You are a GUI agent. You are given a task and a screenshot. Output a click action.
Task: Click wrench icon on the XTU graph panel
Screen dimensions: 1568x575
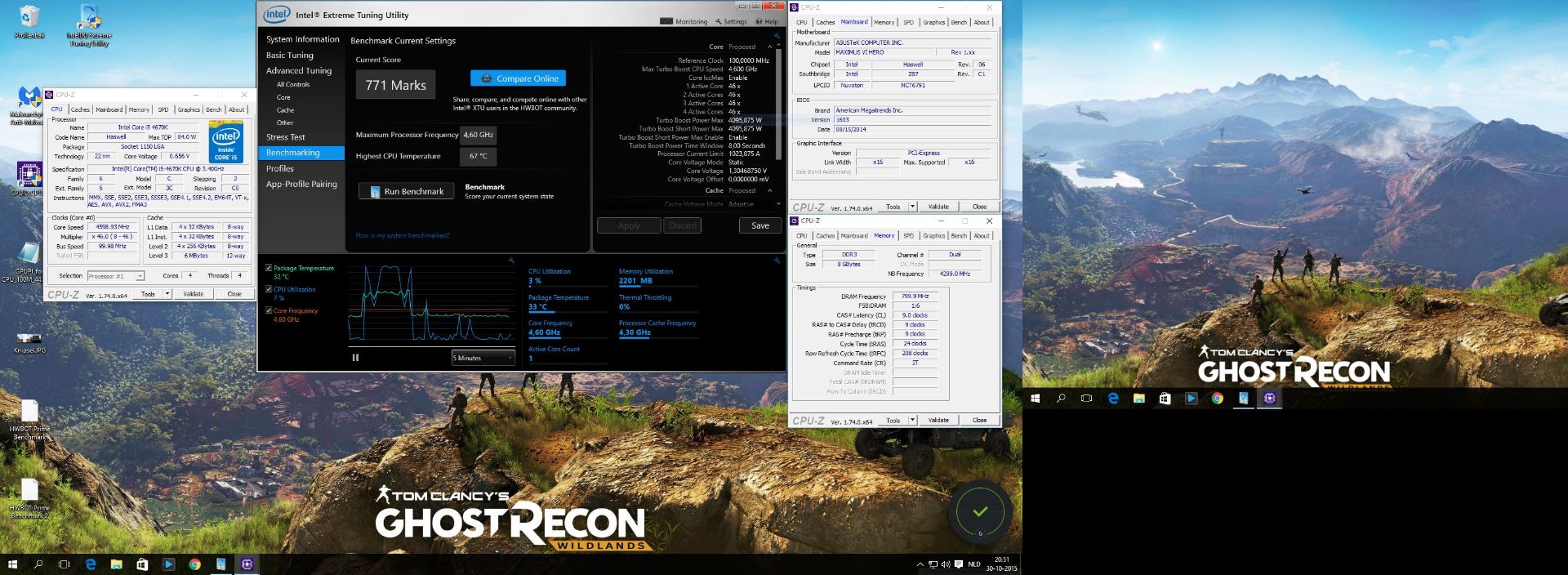coord(510,261)
